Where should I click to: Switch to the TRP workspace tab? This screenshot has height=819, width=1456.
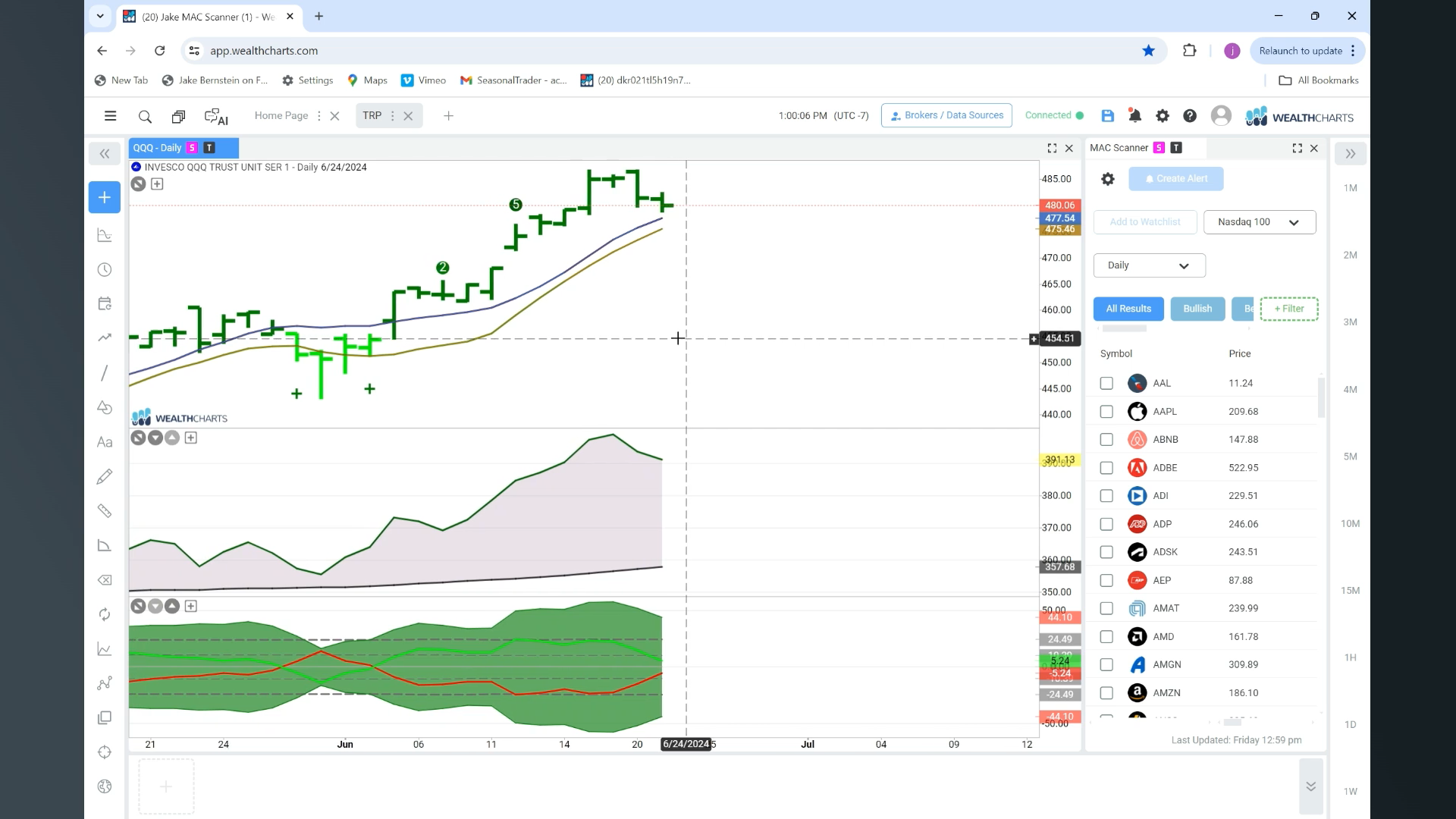point(372,115)
